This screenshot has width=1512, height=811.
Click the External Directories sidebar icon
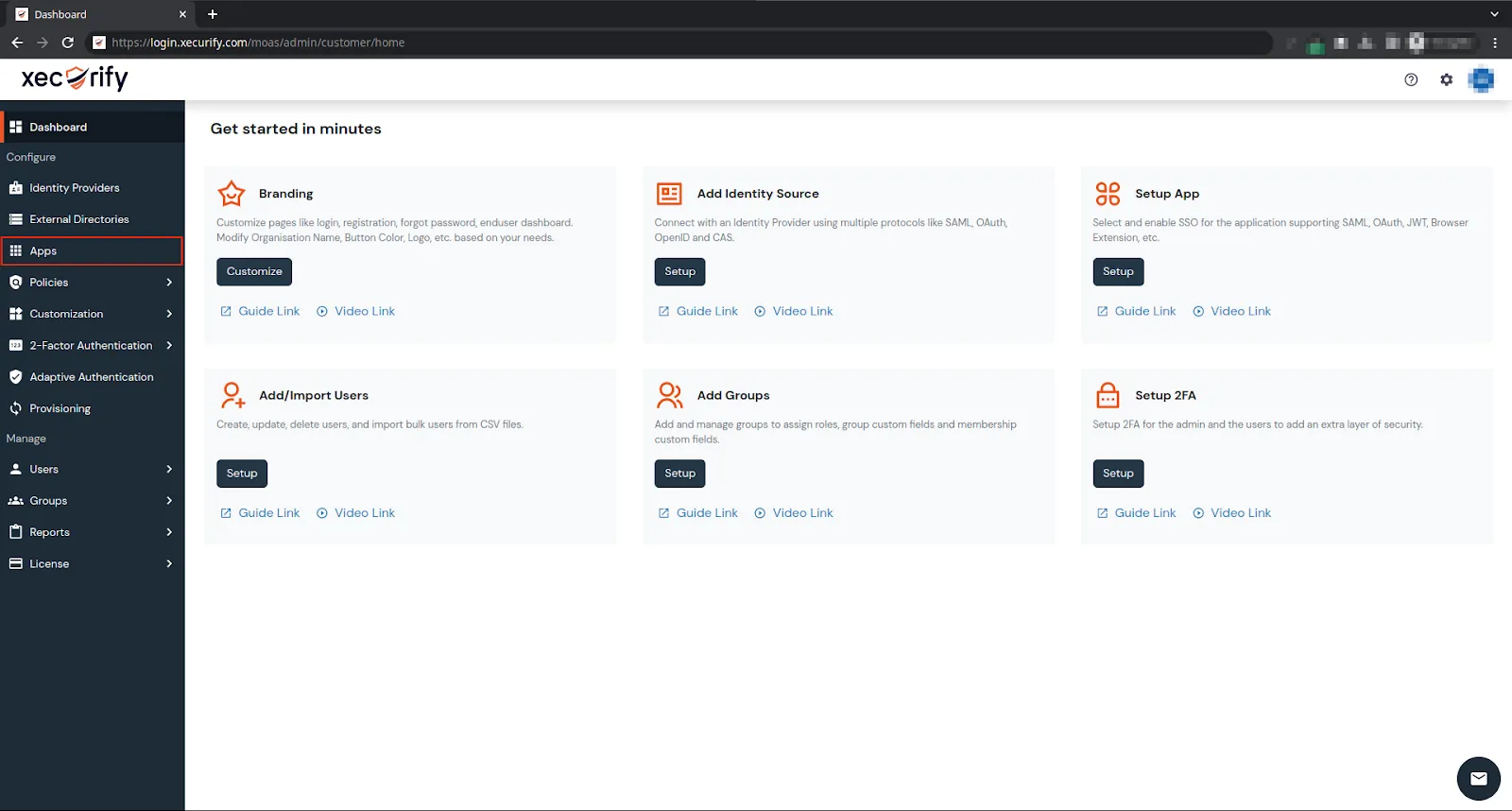click(x=16, y=219)
